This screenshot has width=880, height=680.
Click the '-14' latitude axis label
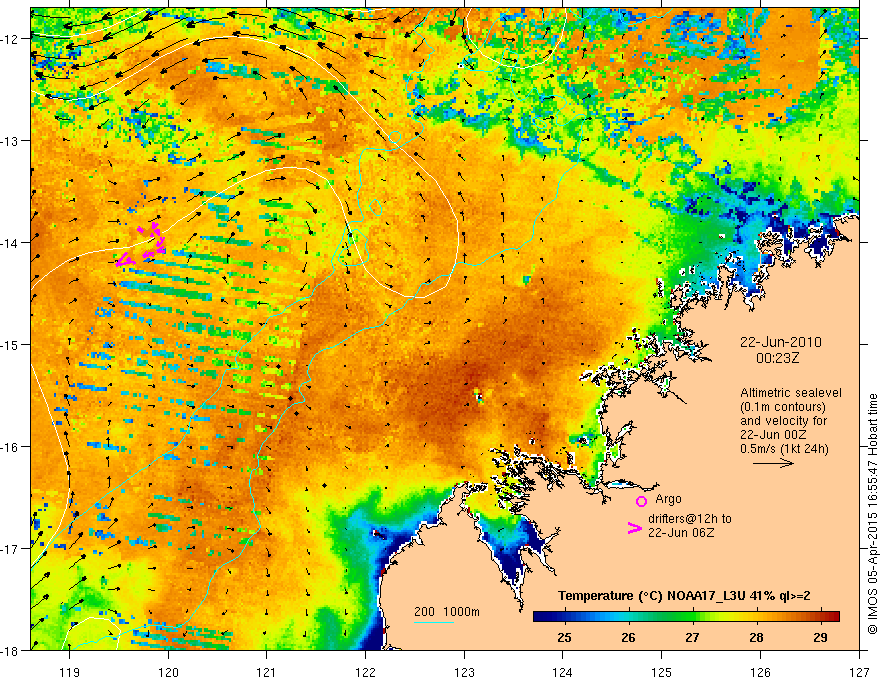coord(10,242)
